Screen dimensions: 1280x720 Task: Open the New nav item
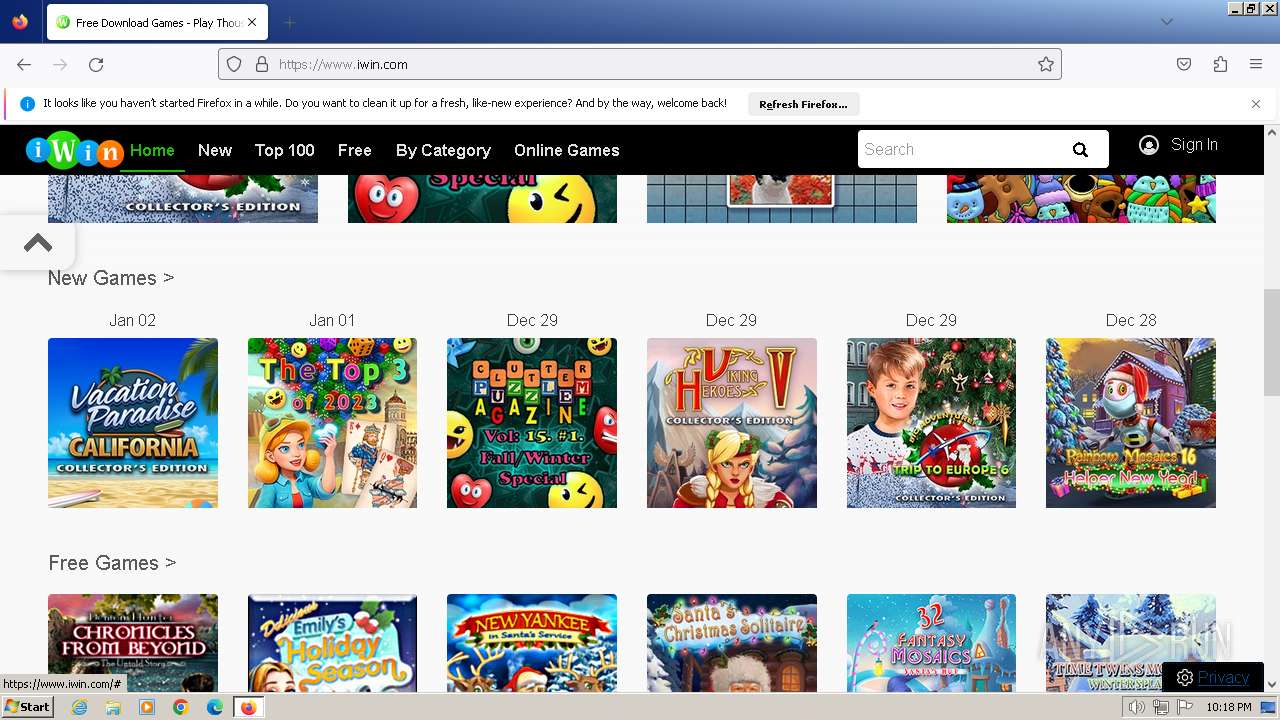point(215,150)
